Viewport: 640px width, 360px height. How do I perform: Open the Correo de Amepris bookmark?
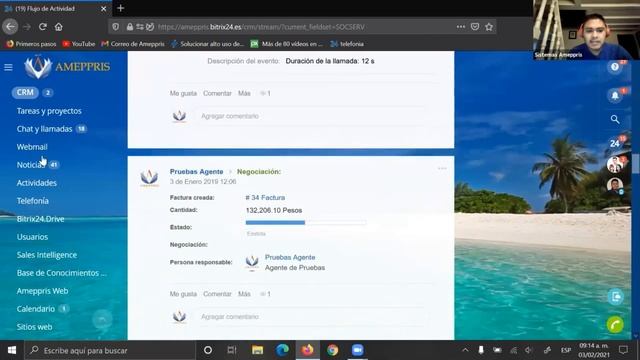tap(133, 44)
